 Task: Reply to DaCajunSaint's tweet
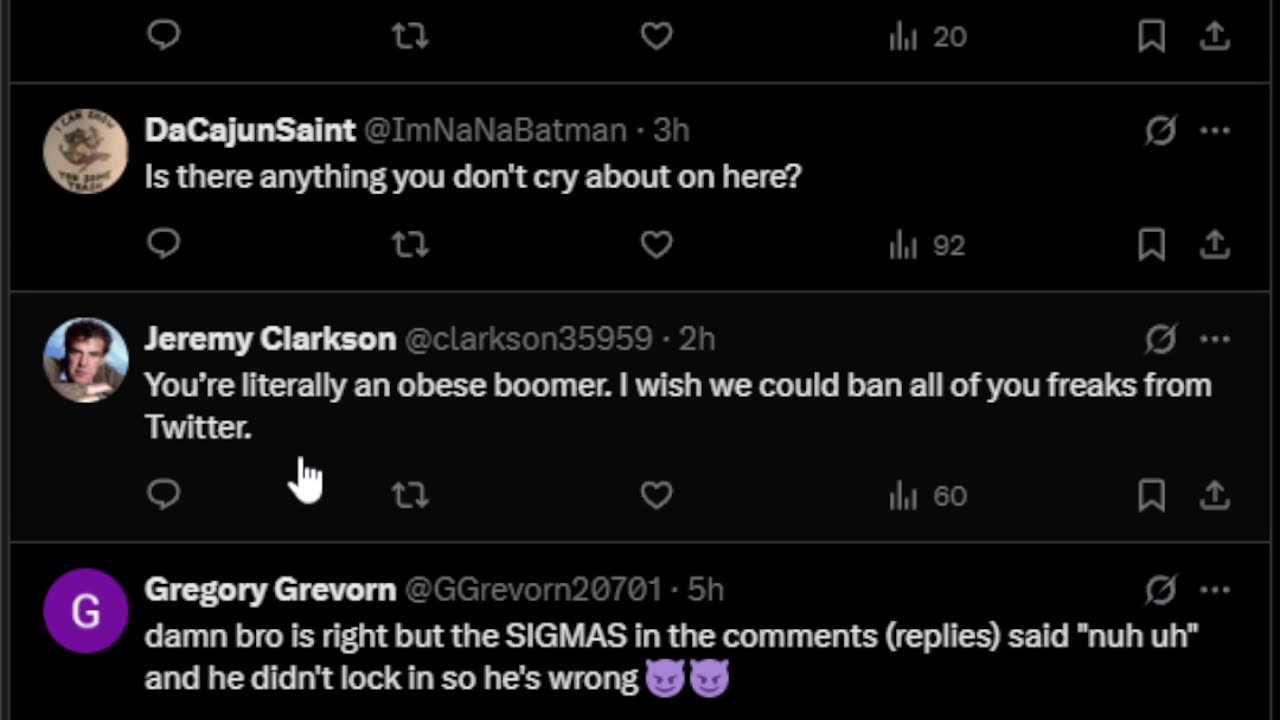163,244
